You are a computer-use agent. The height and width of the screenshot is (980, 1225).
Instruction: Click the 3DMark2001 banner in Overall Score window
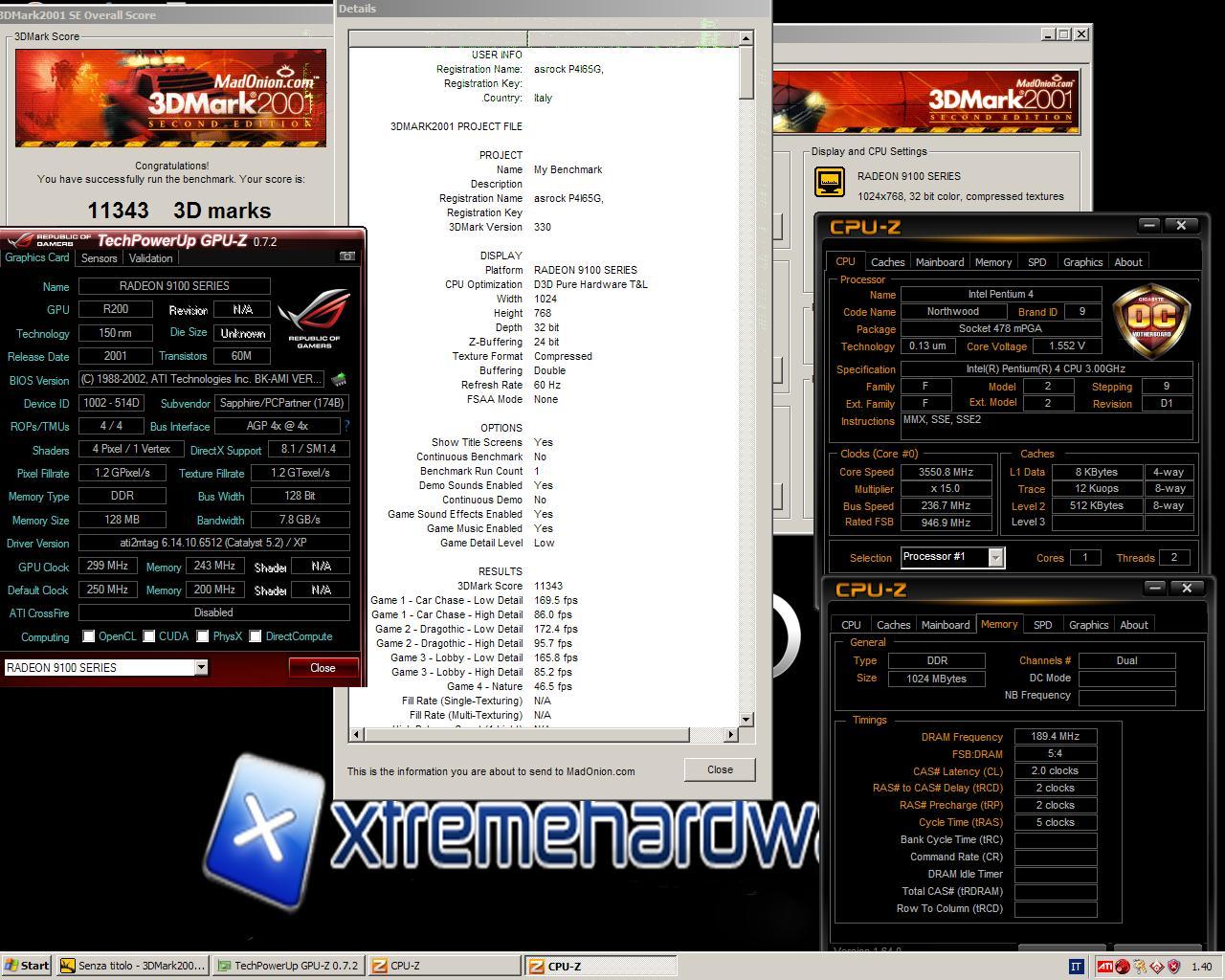tap(170, 98)
